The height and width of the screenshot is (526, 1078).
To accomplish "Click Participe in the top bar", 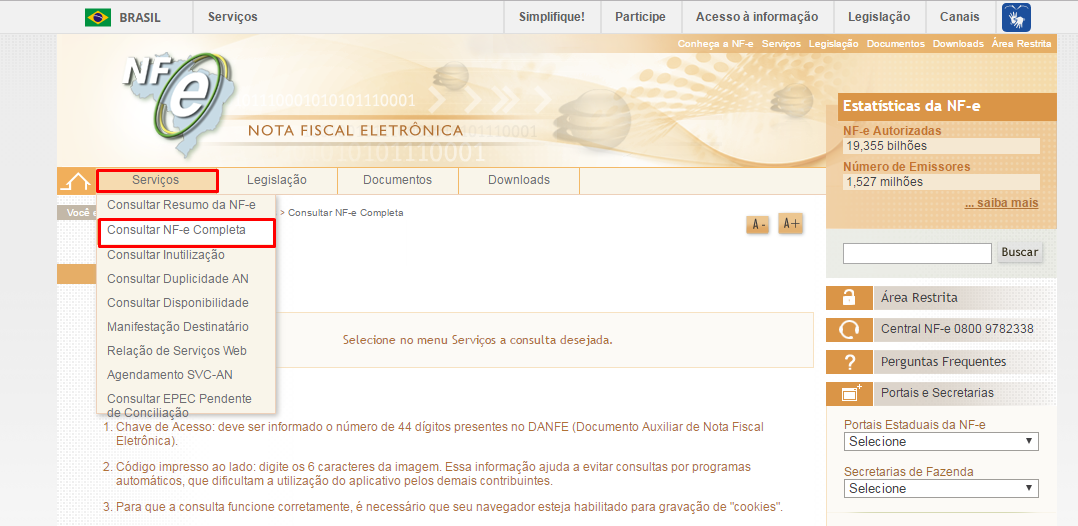I will (x=641, y=17).
